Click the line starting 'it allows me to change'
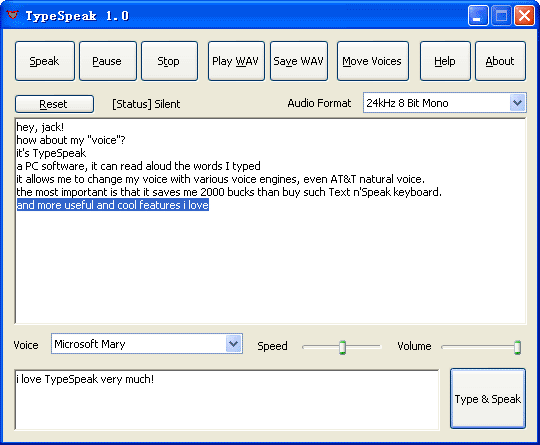The height and width of the screenshot is (445, 540). [221, 179]
